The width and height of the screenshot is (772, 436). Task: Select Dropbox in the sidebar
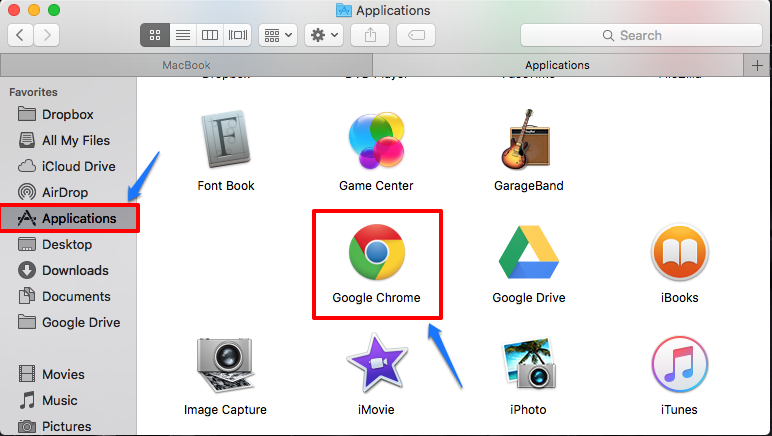coord(68,114)
